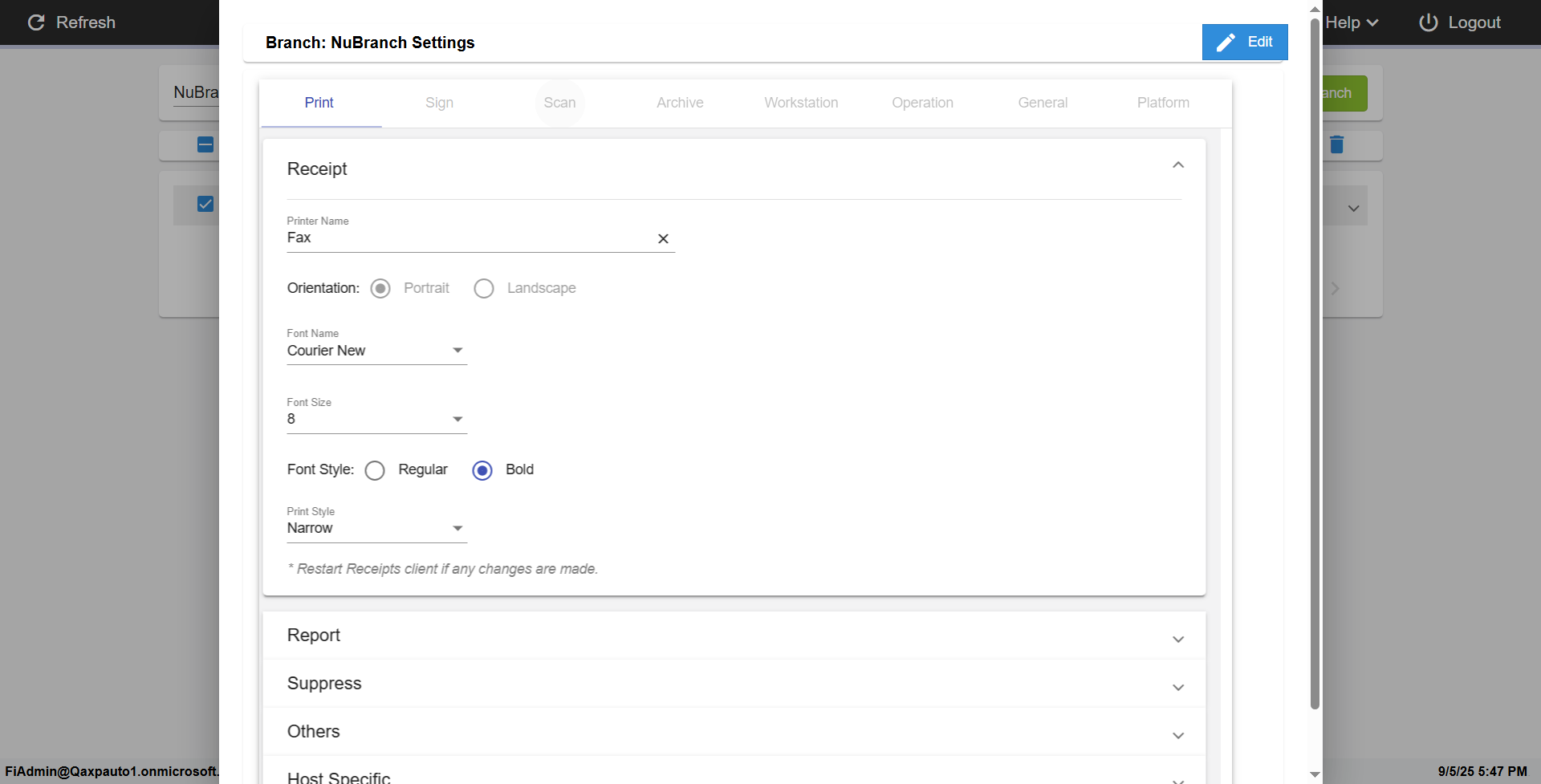This screenshot has width=1541, height=784.
Task: Open the Help menu
Action: click(x=1352, y=22)
